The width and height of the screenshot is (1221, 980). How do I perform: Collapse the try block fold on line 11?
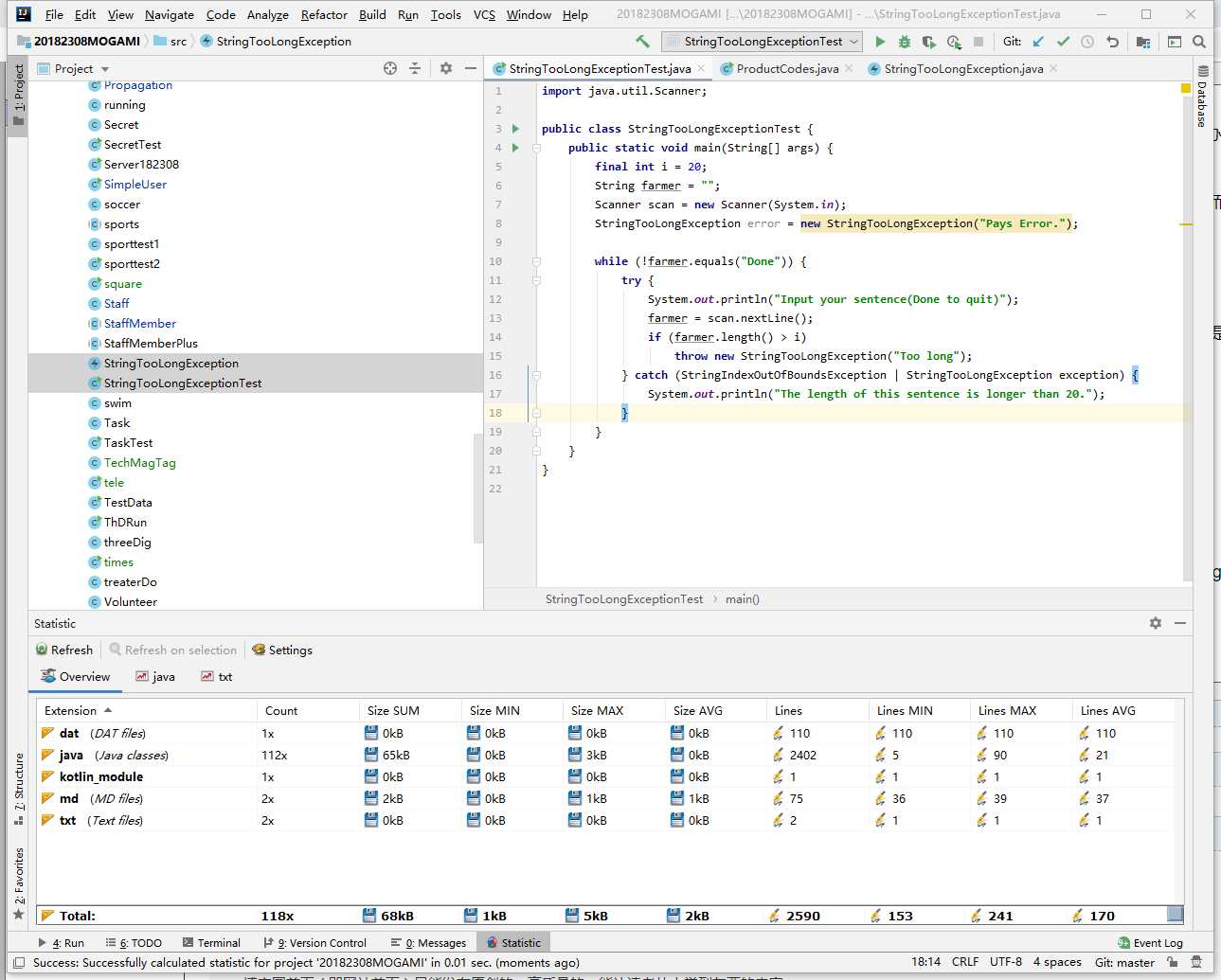[x=536, y=280]
